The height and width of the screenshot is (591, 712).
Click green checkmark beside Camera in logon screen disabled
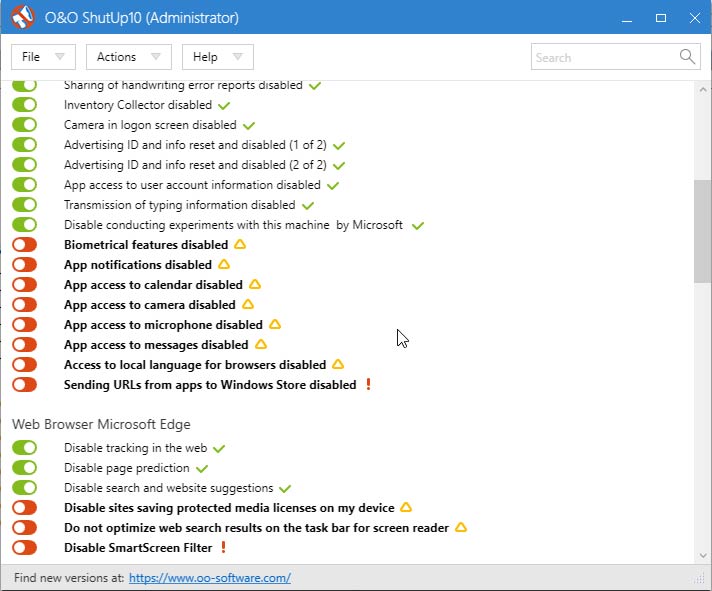pyautogui.click(x=249, y=126)
